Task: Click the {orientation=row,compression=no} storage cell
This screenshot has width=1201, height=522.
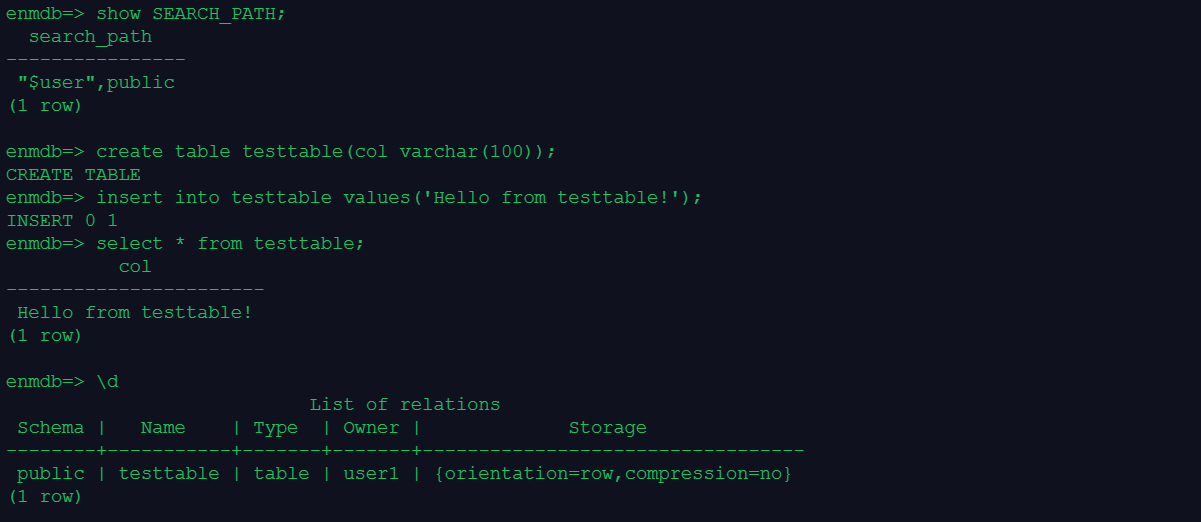Action: (x=613, y=474)
